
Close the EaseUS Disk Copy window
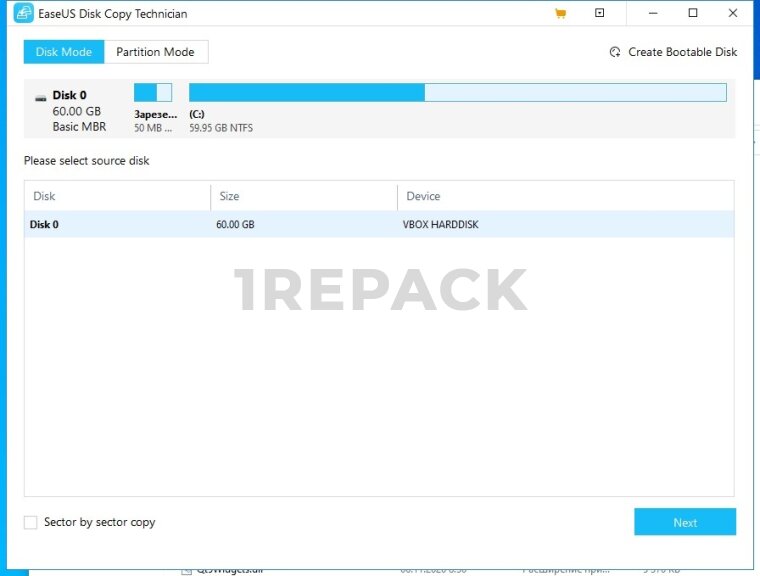tap(733, 14)
